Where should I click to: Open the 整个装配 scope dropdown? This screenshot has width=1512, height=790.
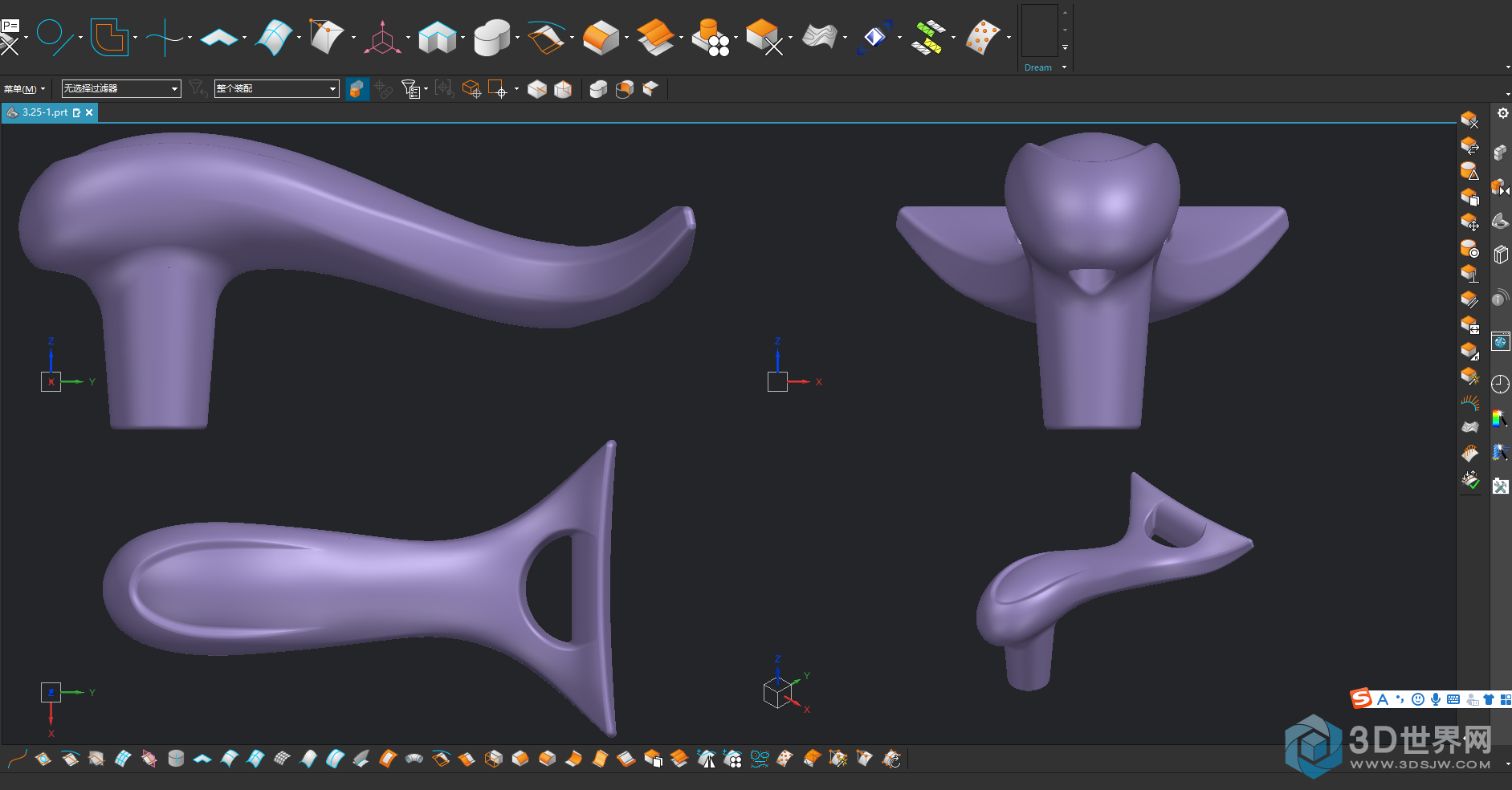click(x=277, y=88)
